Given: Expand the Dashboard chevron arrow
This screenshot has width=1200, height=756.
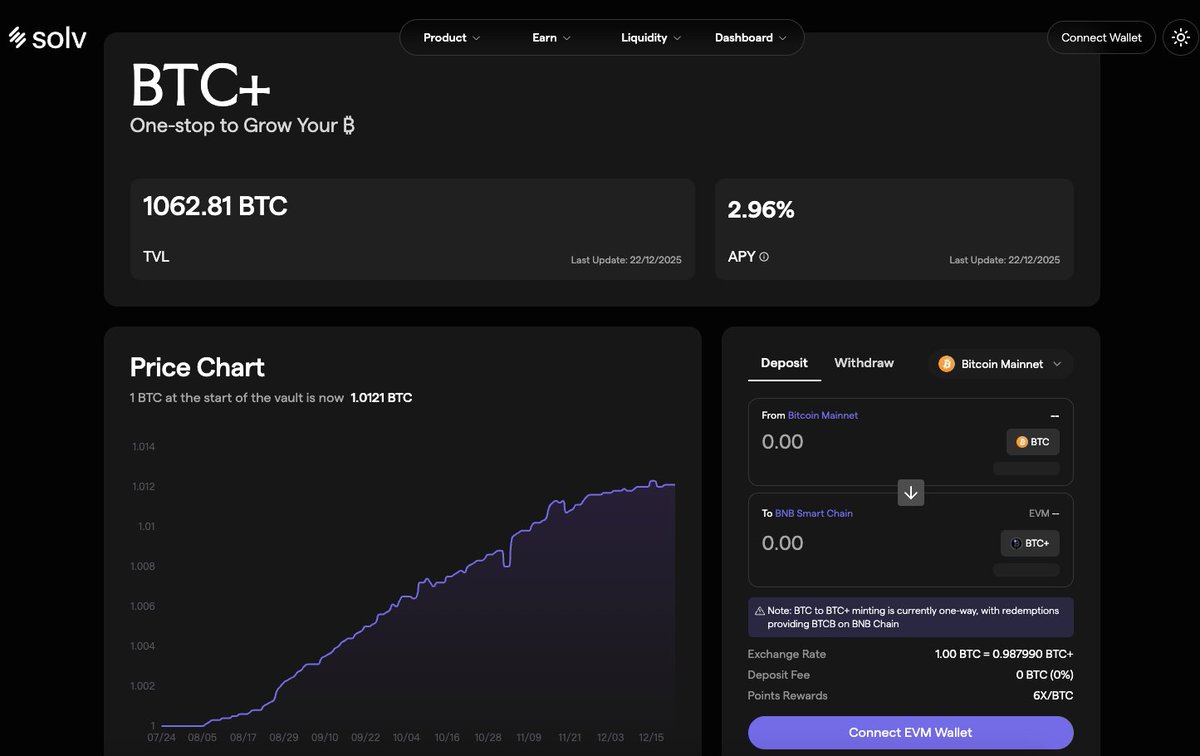Looking at the screenshot, I should pos(782,38).
